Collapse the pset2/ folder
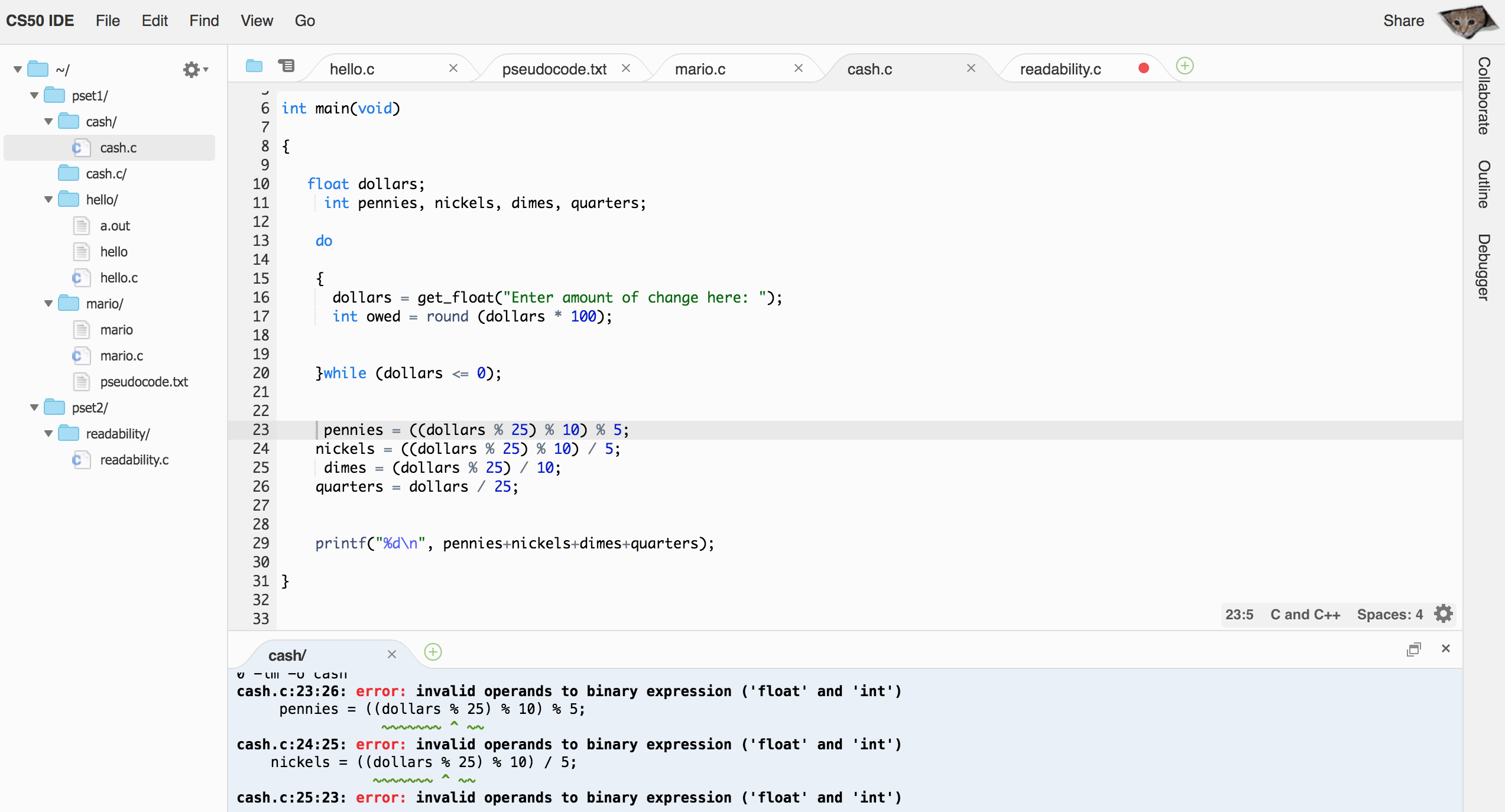Viewport: 1505px width, 812px height. (34, 407)
